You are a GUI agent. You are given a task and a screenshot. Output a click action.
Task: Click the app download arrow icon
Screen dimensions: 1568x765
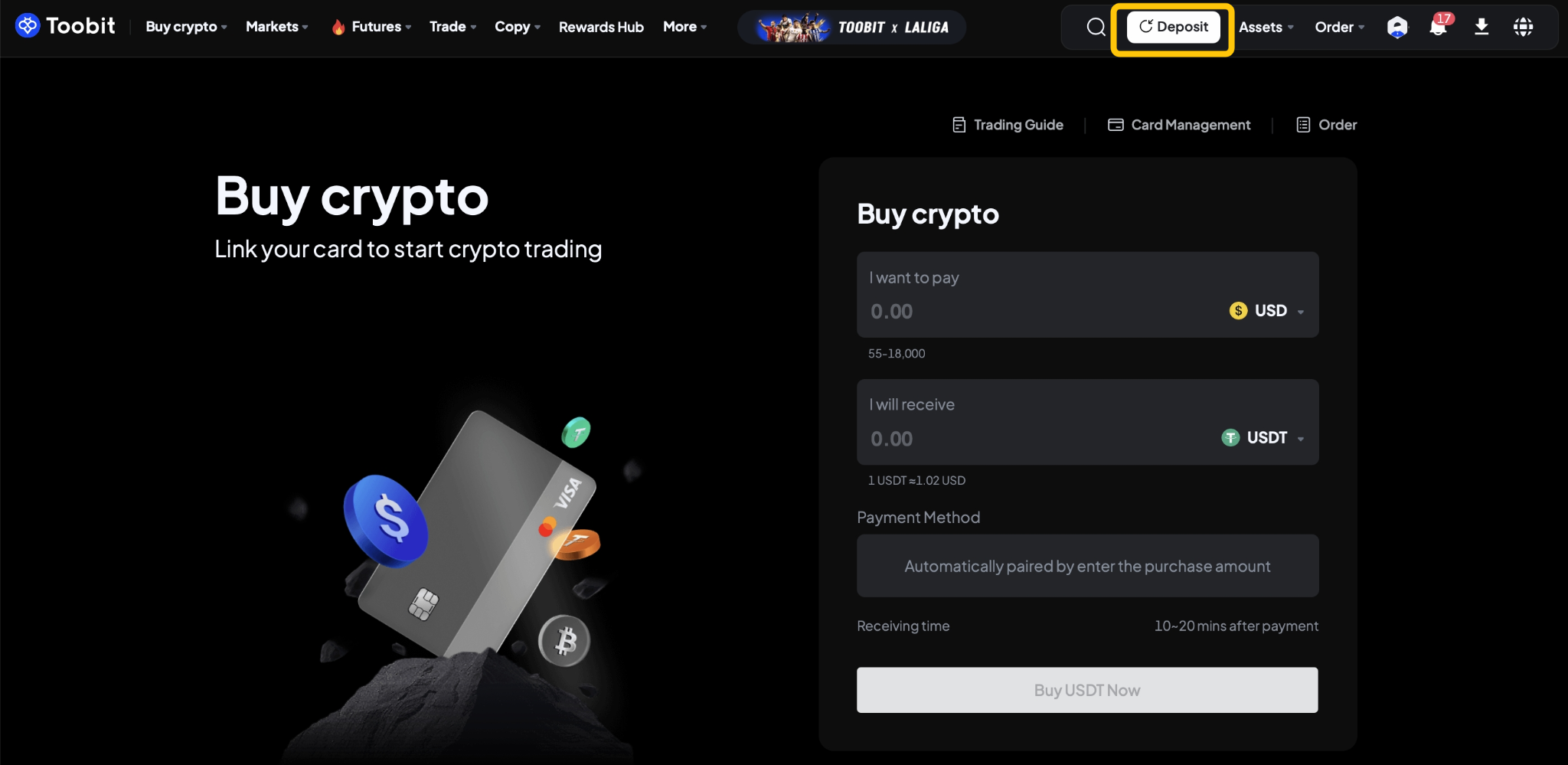[1481, 27]
